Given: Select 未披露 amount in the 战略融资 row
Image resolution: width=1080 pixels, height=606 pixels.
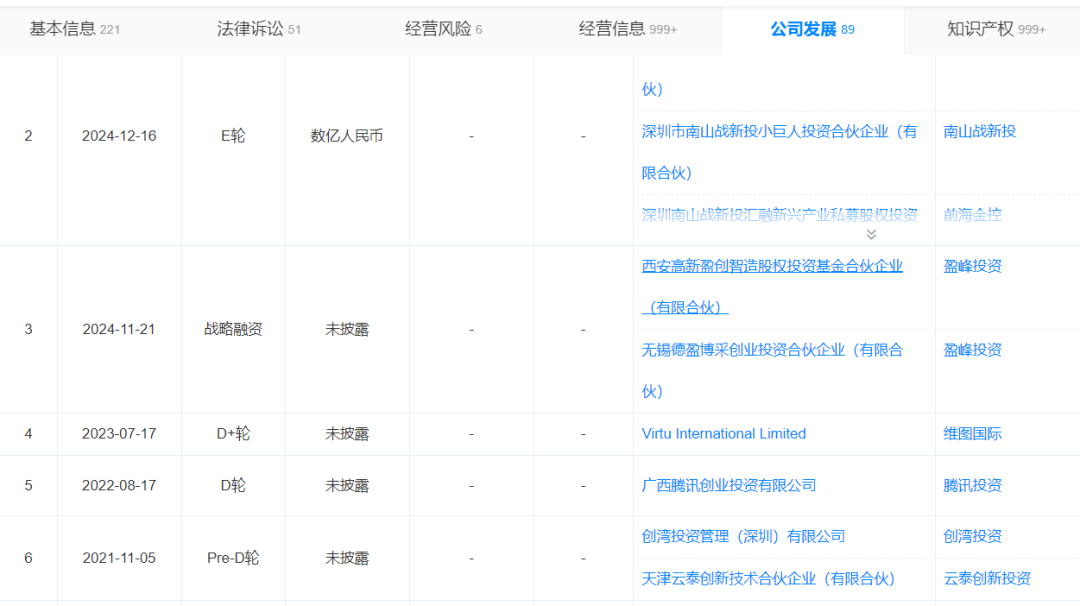Looking at the screenshot, I should [347, 330].
